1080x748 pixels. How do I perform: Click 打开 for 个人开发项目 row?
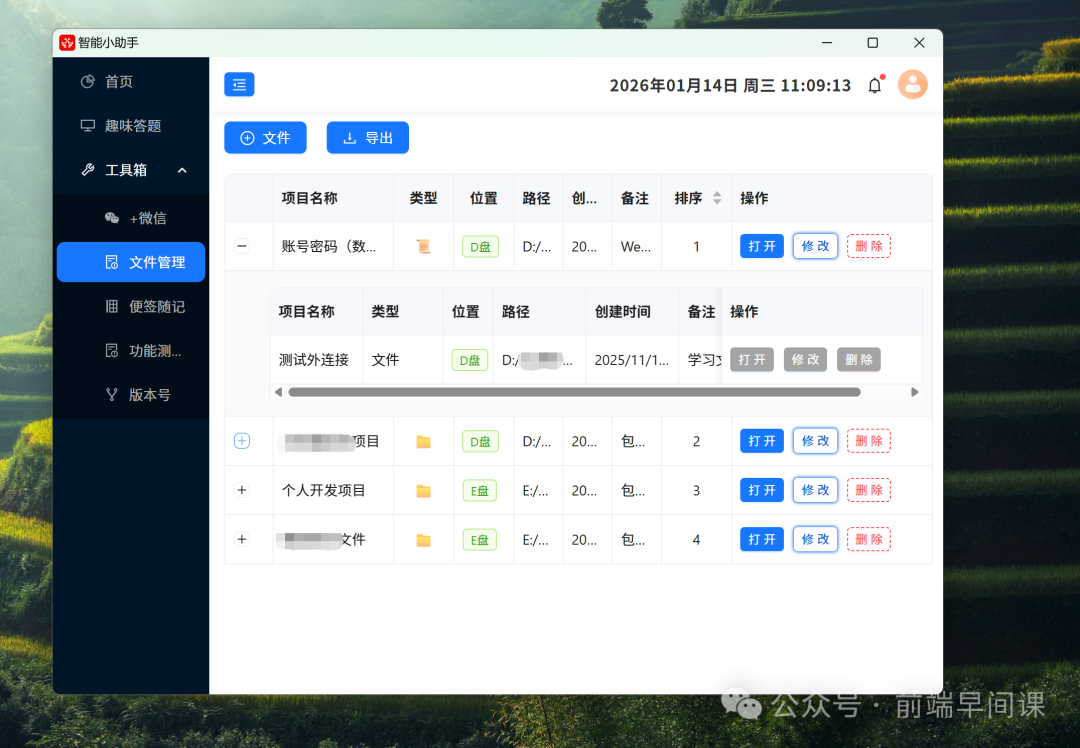(x=762, y=490)
